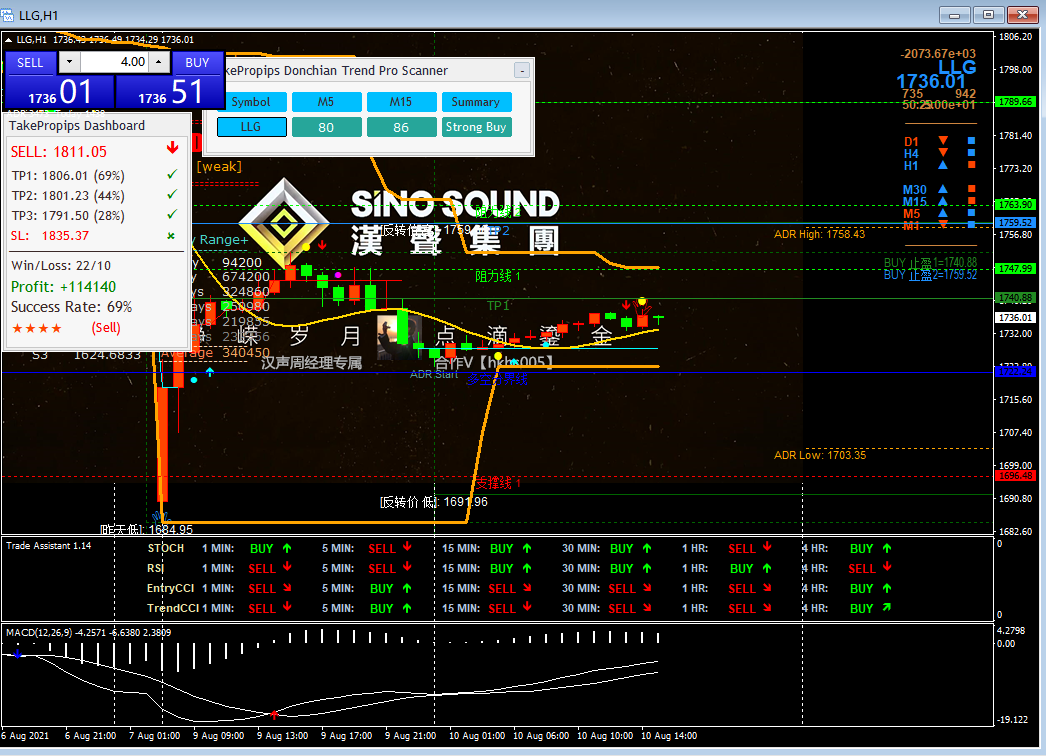This screenshot has height=756, width=1046.
Task: Click the SELL button in one-click trading panel
Action: coord(30,63)
